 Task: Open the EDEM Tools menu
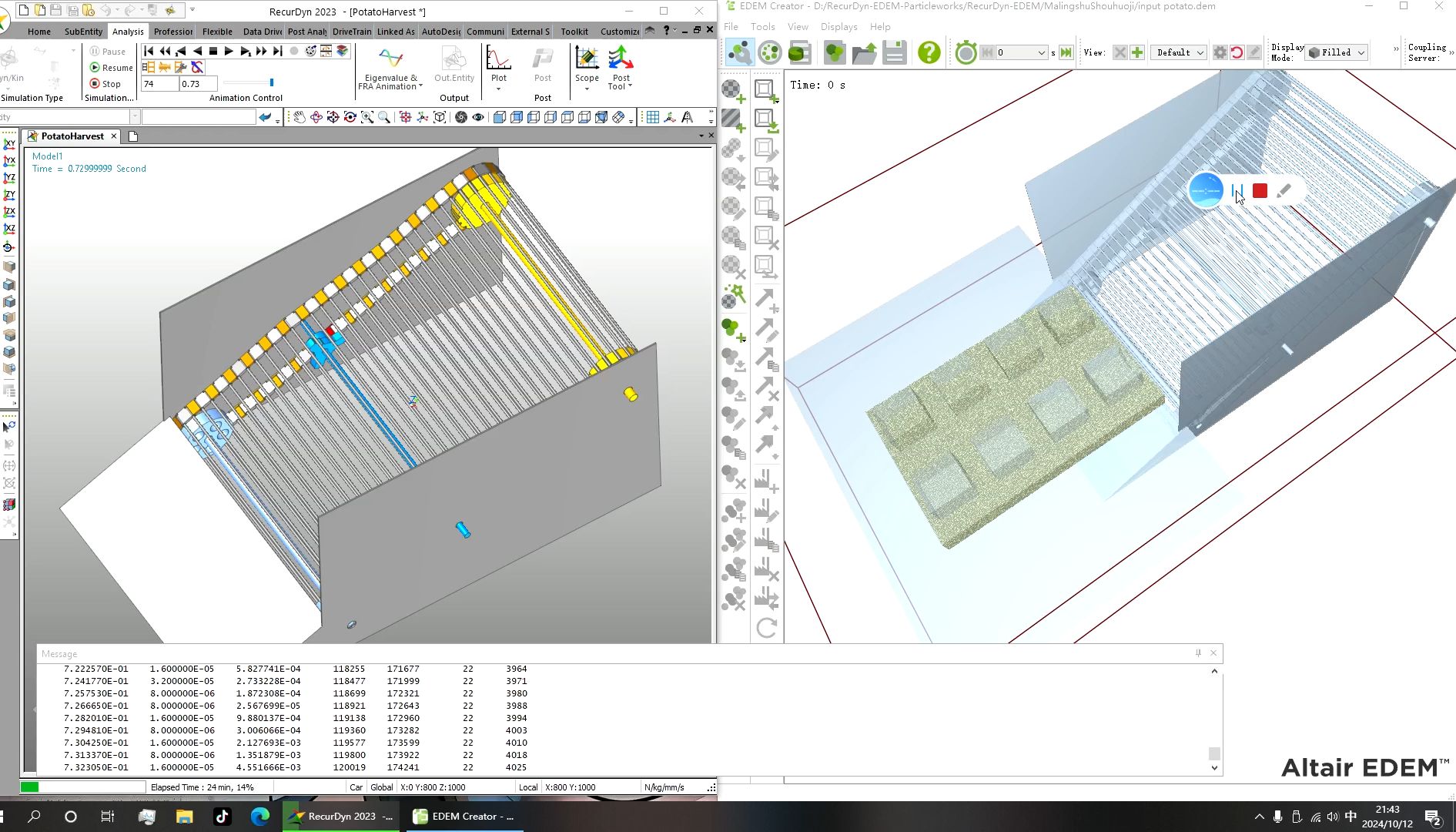pos(763,26)
